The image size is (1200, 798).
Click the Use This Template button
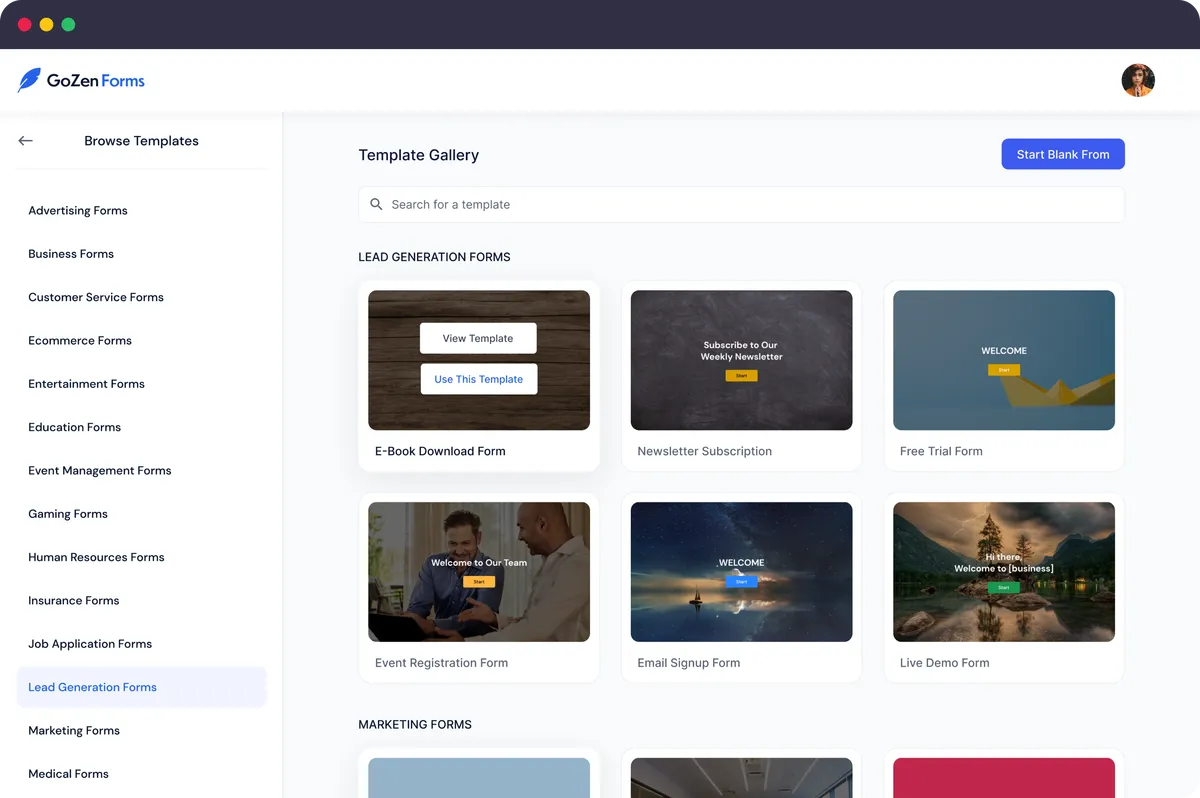tap(478, 379)
